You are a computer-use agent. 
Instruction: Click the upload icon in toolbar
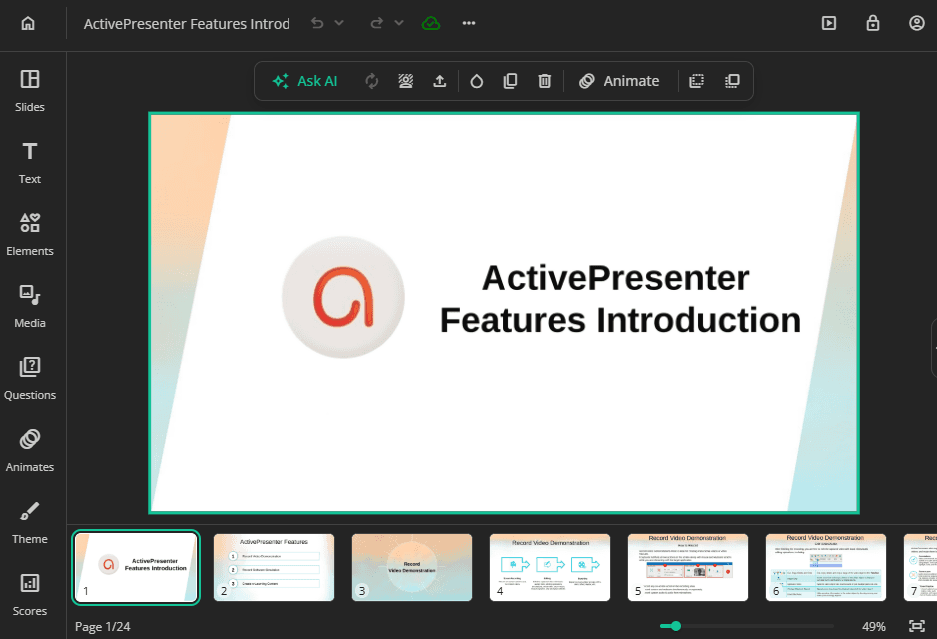pos(440,81)
